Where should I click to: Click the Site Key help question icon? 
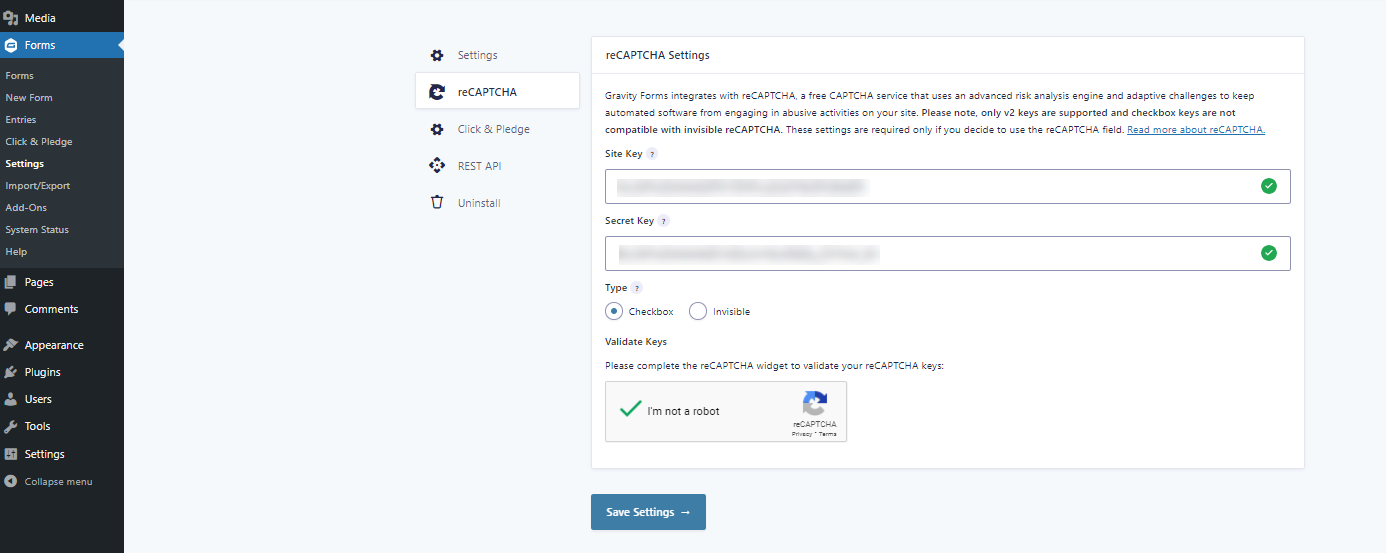(x=652, y=154)
